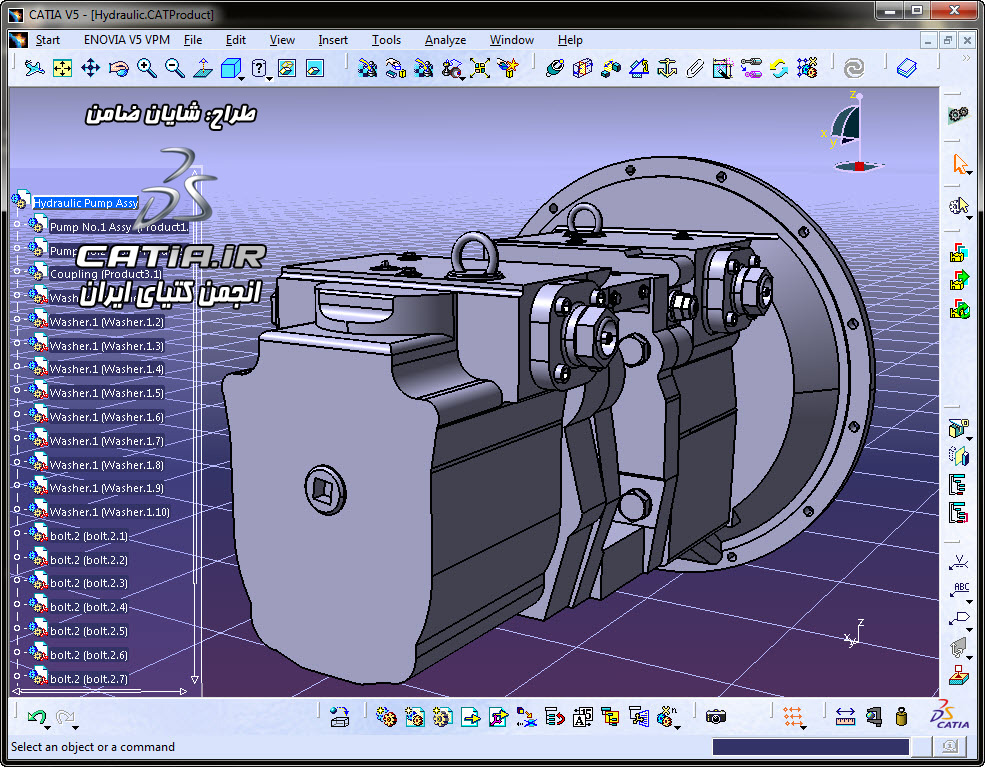Select the orange Select arrow tool

coord(959,164)
